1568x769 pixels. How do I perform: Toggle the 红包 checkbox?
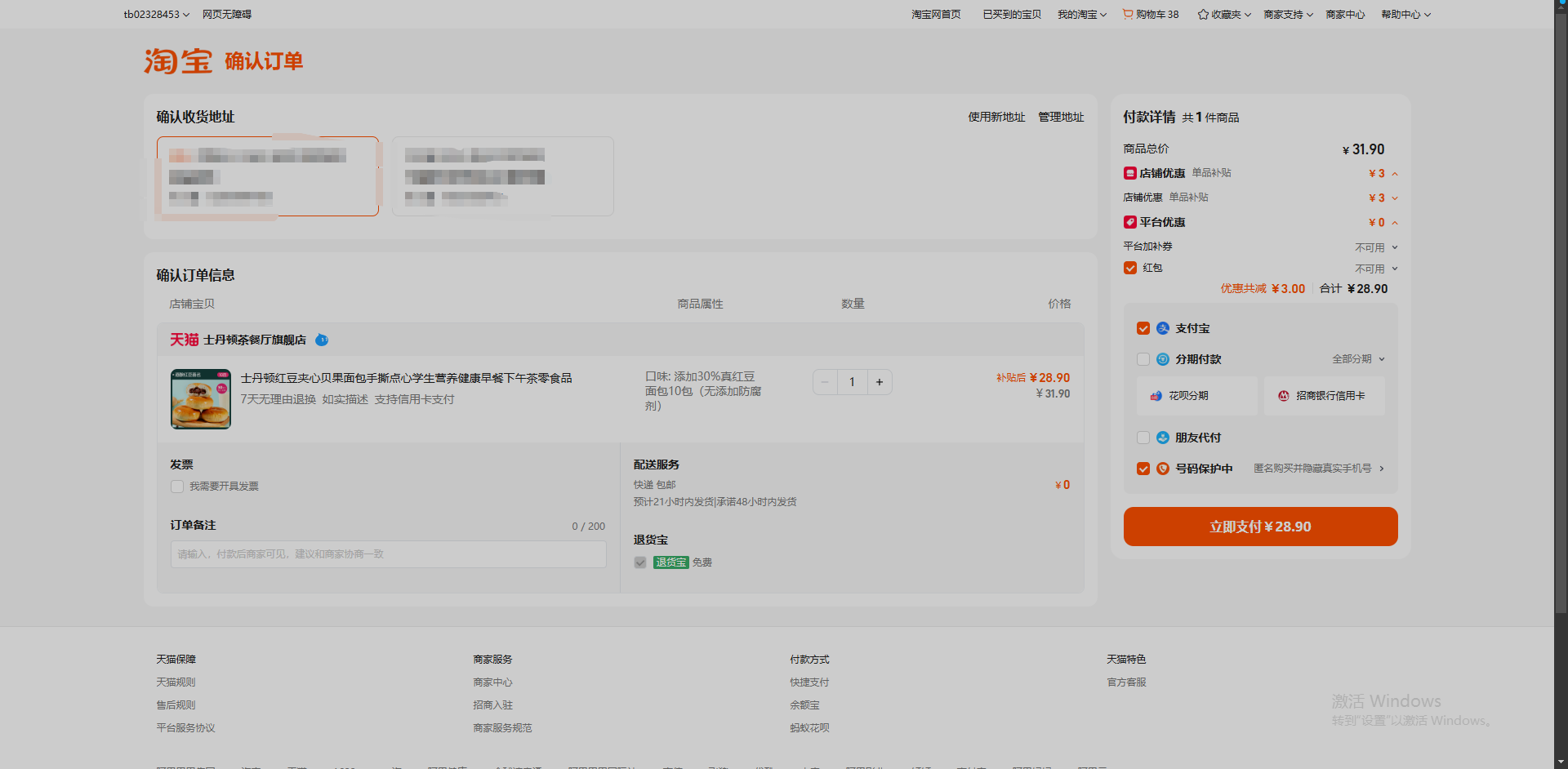(1130, 268)
